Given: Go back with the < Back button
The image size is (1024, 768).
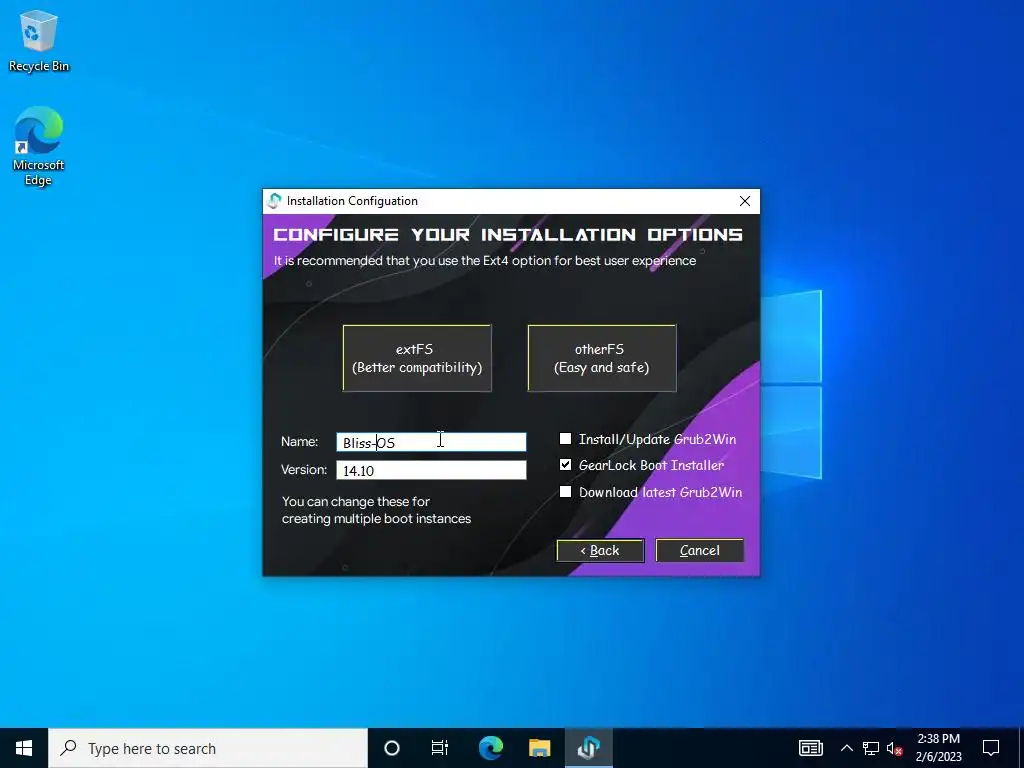Looking at the screenshot, I should 600,551.
